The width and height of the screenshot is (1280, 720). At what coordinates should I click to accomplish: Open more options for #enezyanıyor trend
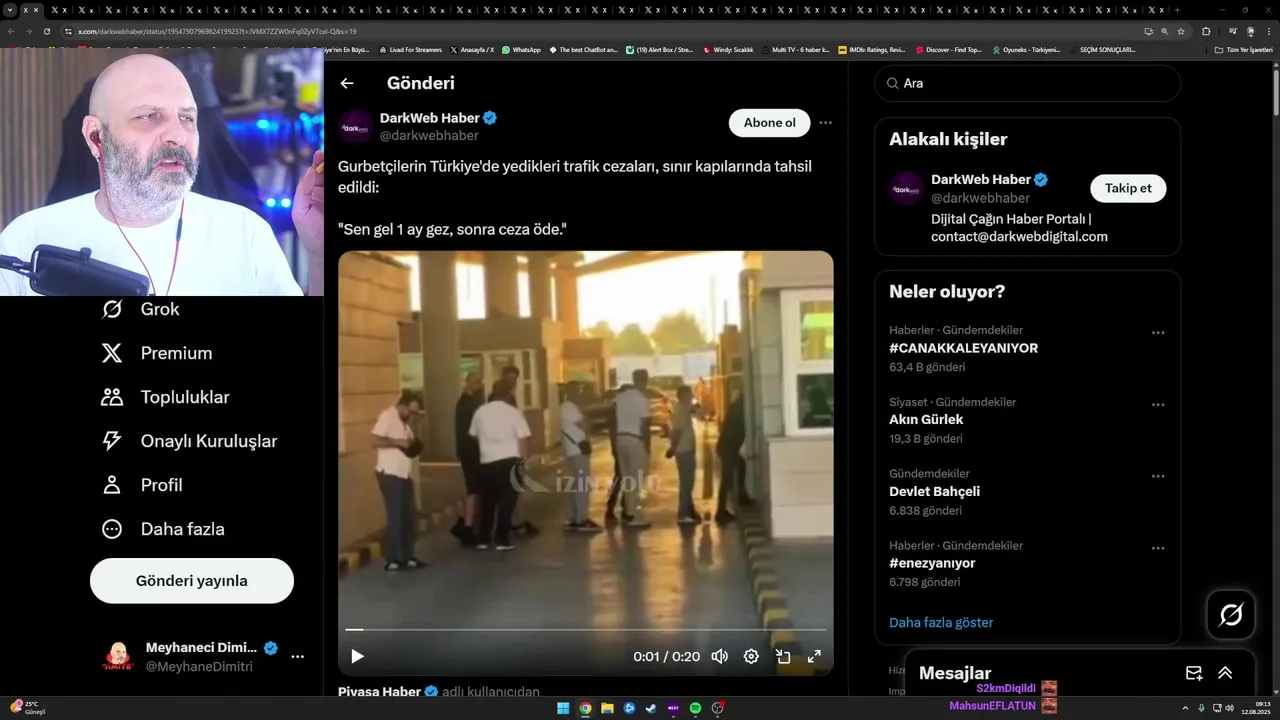click(x=1158, y=549)
